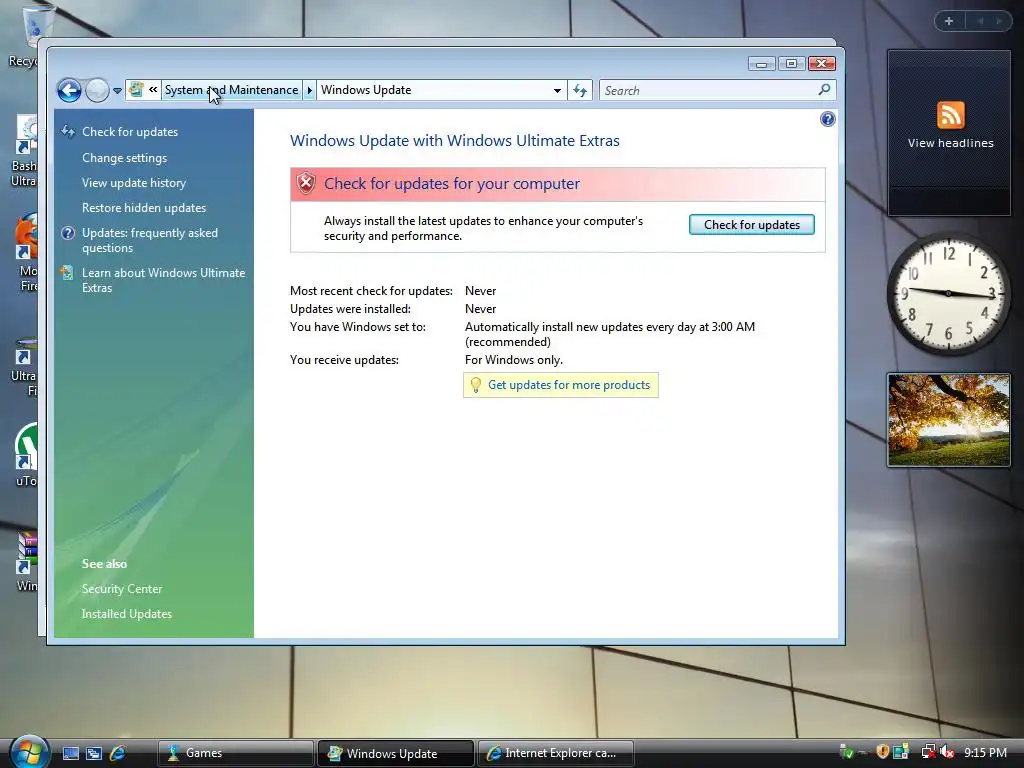Click the muted volume tray icon
Screen dimensions: 1024x768
click(946, 753)
